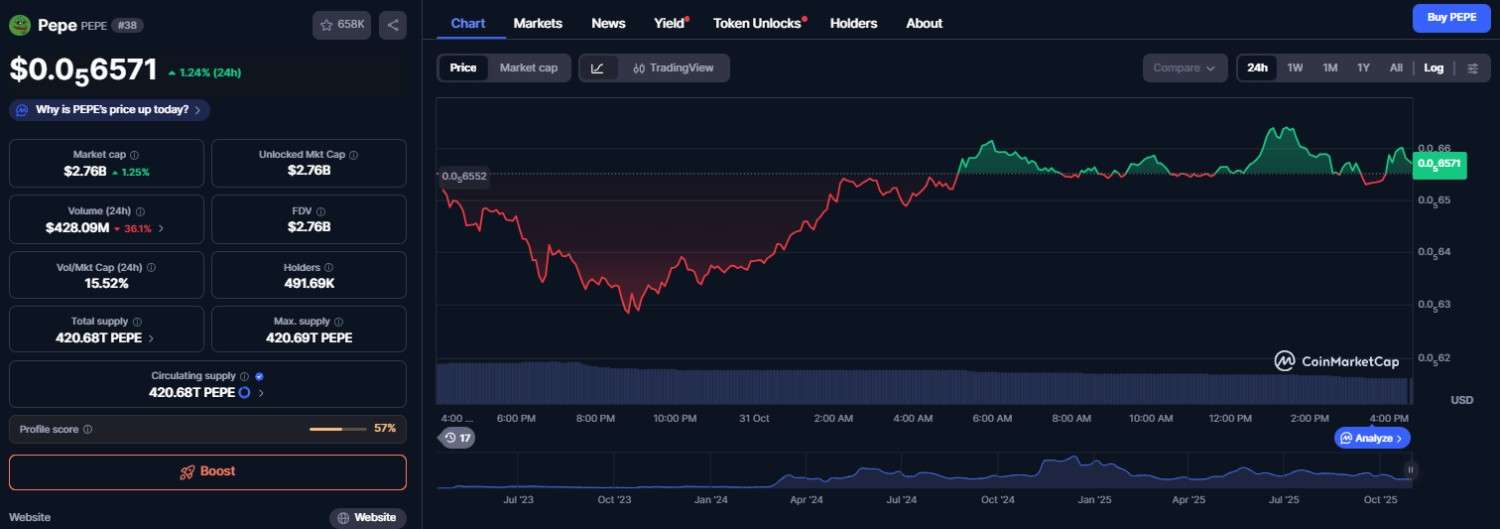This screenshot has width=1500, height=529.
Task: Open Why is PEPE's price up today
Action: coord(110,110)
